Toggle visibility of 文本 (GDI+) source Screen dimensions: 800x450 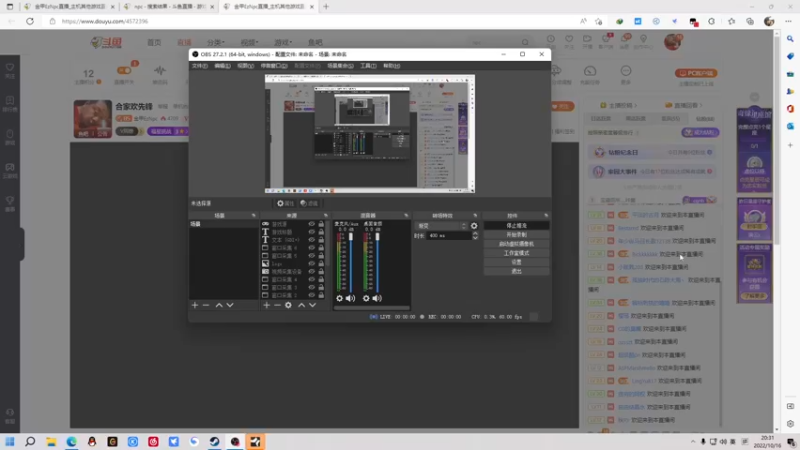click(311, 240)
